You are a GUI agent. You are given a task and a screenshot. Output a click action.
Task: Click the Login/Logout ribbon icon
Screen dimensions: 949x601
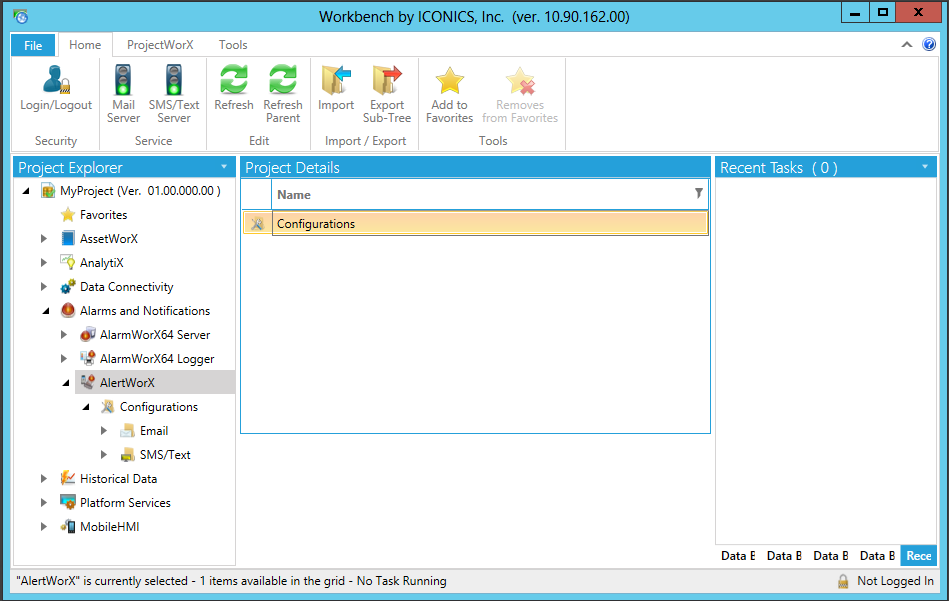coord(56,82)
